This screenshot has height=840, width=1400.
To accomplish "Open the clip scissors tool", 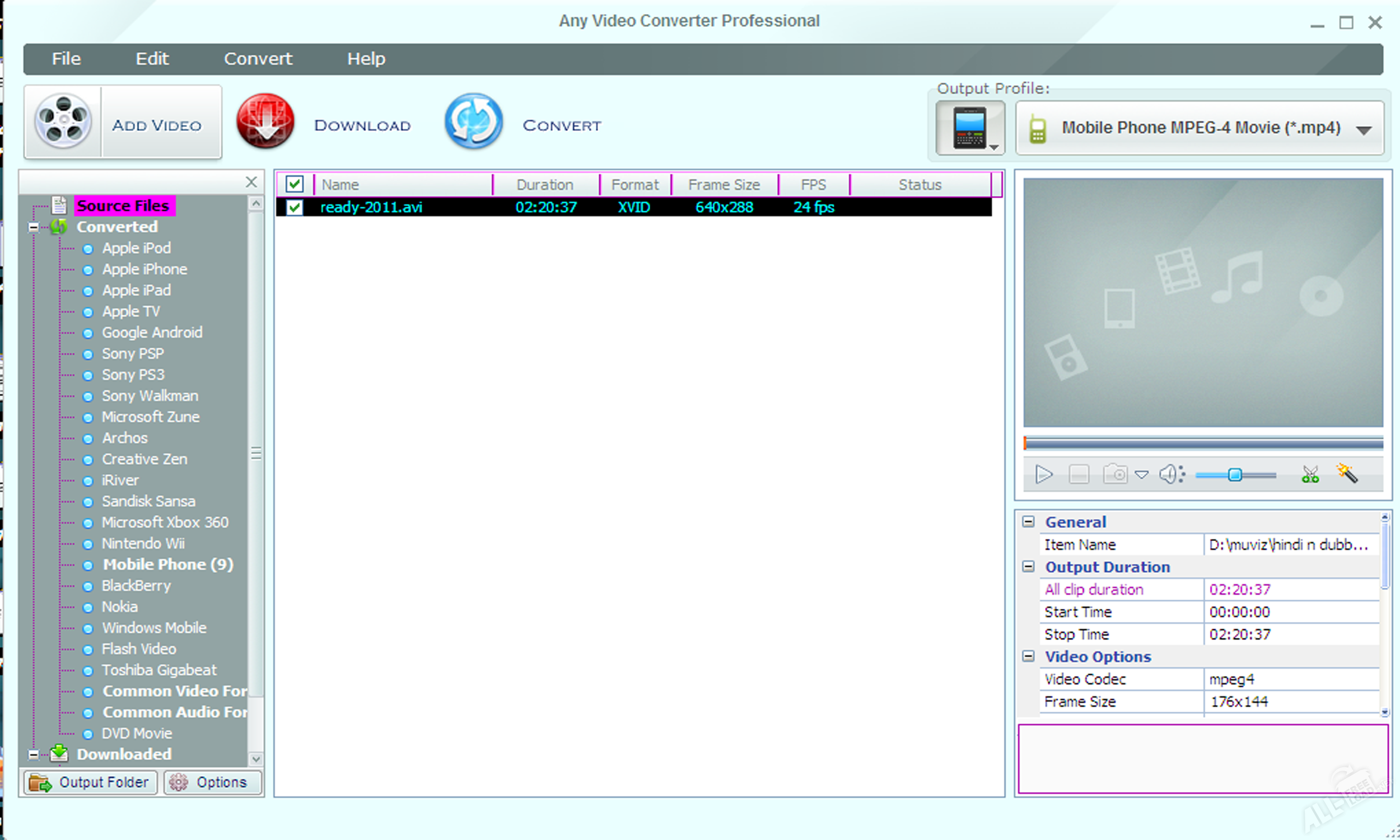I will click(x=1310, y=474).
